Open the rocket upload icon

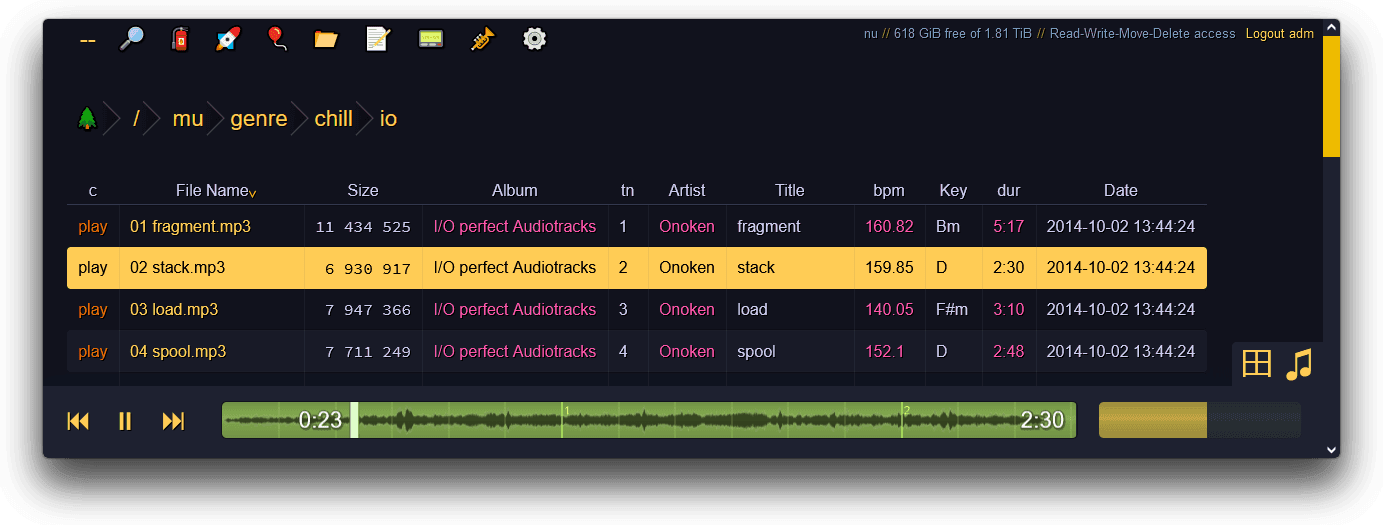pyautogui.click(x=228, y=39)
